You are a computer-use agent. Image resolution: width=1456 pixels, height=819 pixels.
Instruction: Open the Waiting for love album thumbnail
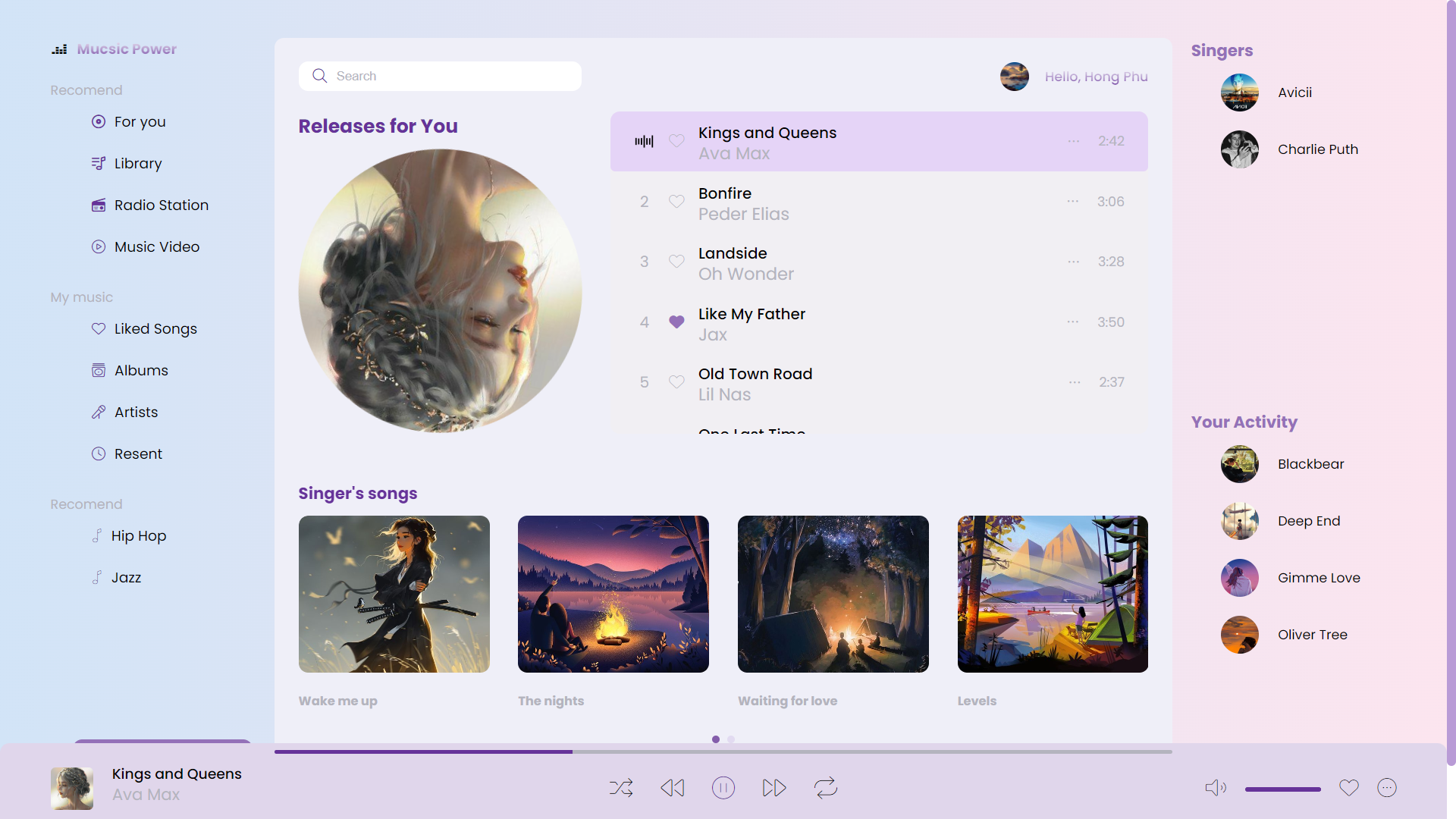point(833,594)
